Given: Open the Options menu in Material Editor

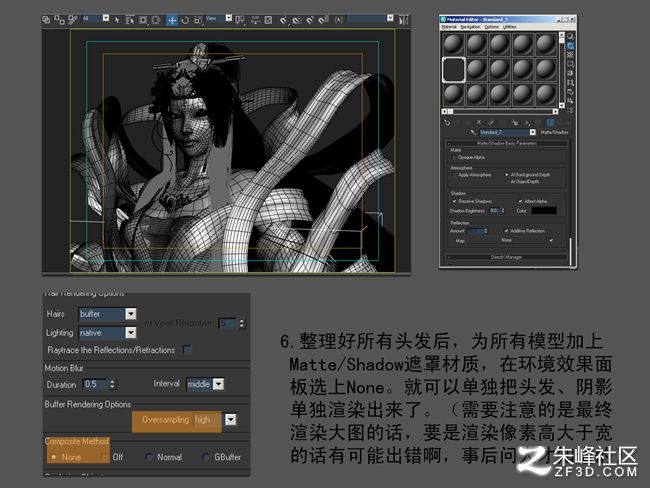Looking at the screenshot, I should [x=492, y=27].
